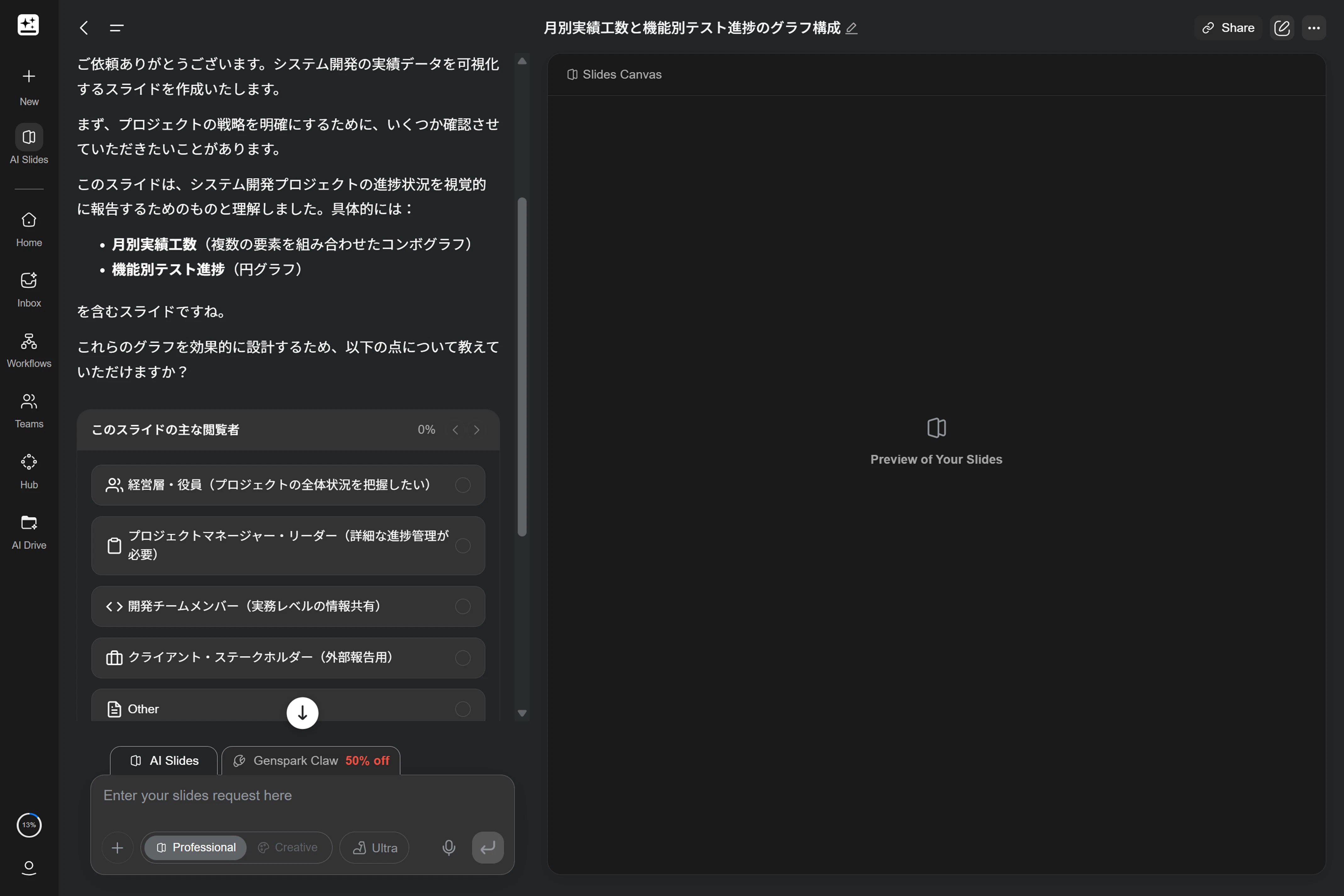Click the plus attachment icon in the input box

[117, 848]
